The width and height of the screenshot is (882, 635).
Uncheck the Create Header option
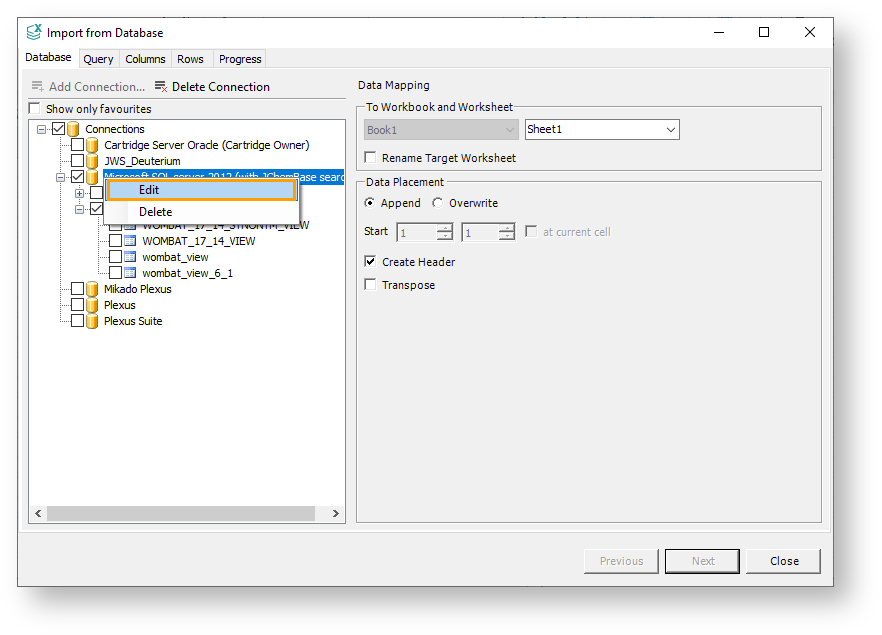(371, 262)
